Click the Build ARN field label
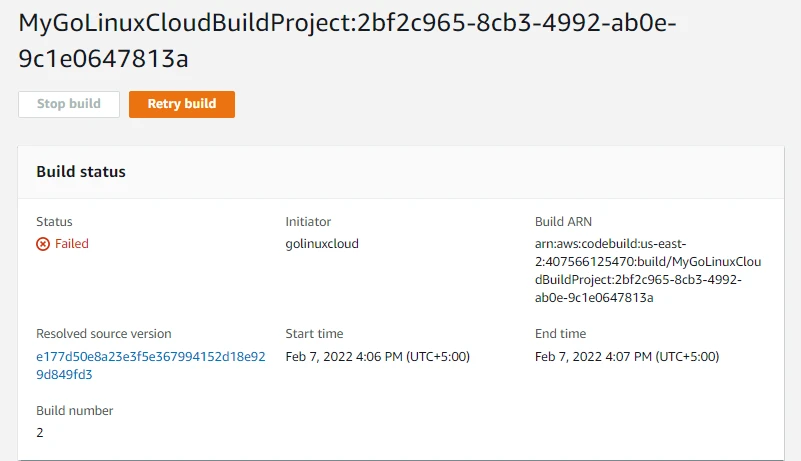This screenshot has height=461, width=801. point(566,222)
